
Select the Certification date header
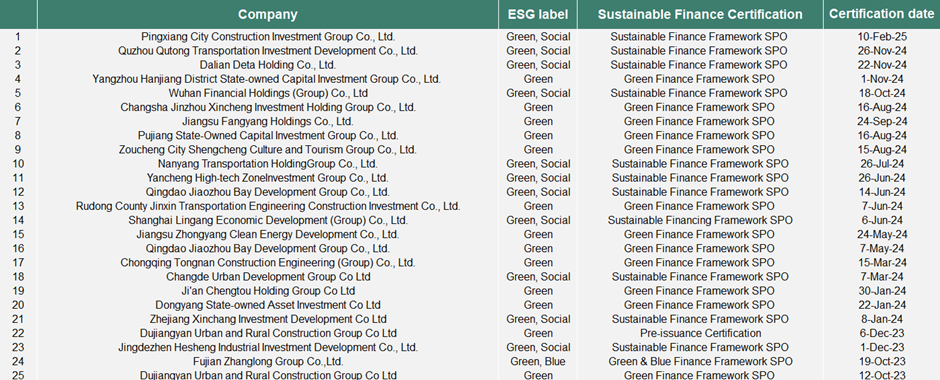881,14
